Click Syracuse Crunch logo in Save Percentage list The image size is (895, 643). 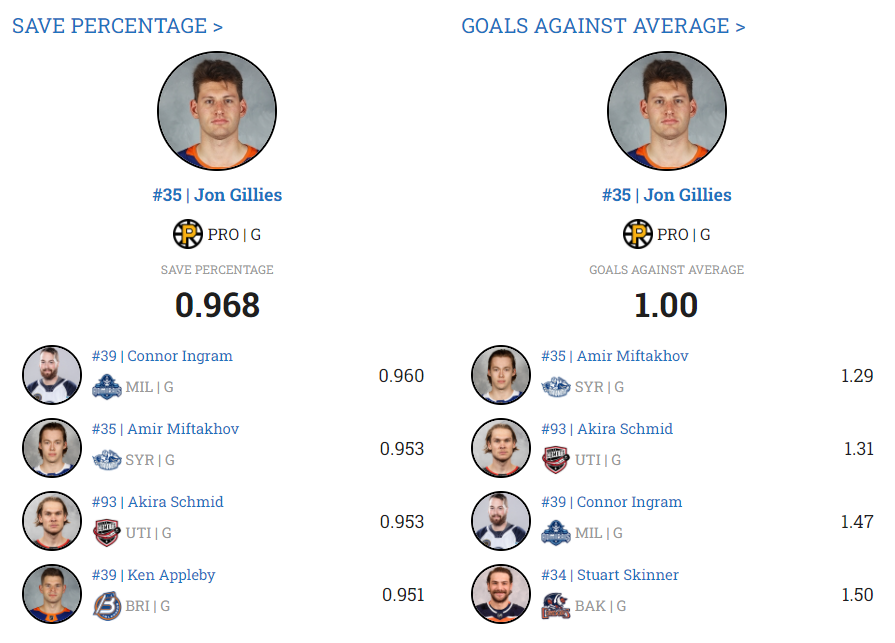tap(106, 460)
